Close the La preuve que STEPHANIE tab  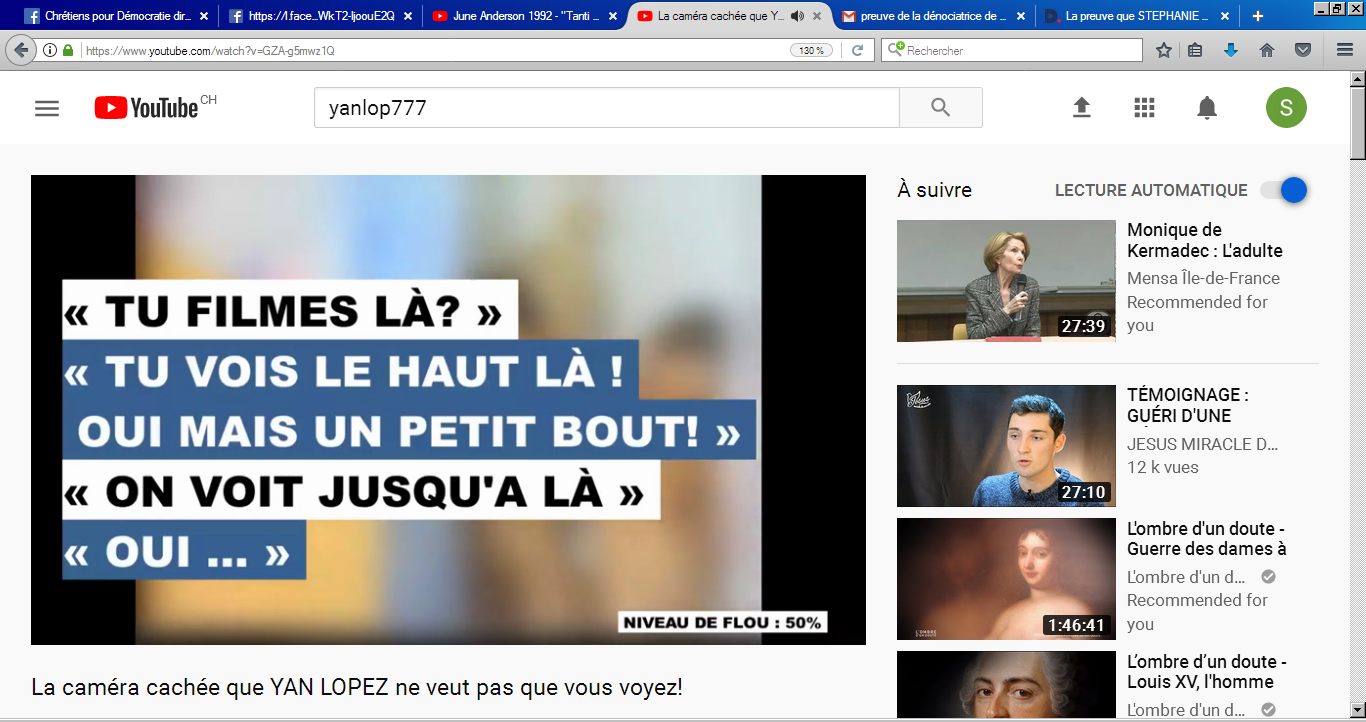[1224, 16]
